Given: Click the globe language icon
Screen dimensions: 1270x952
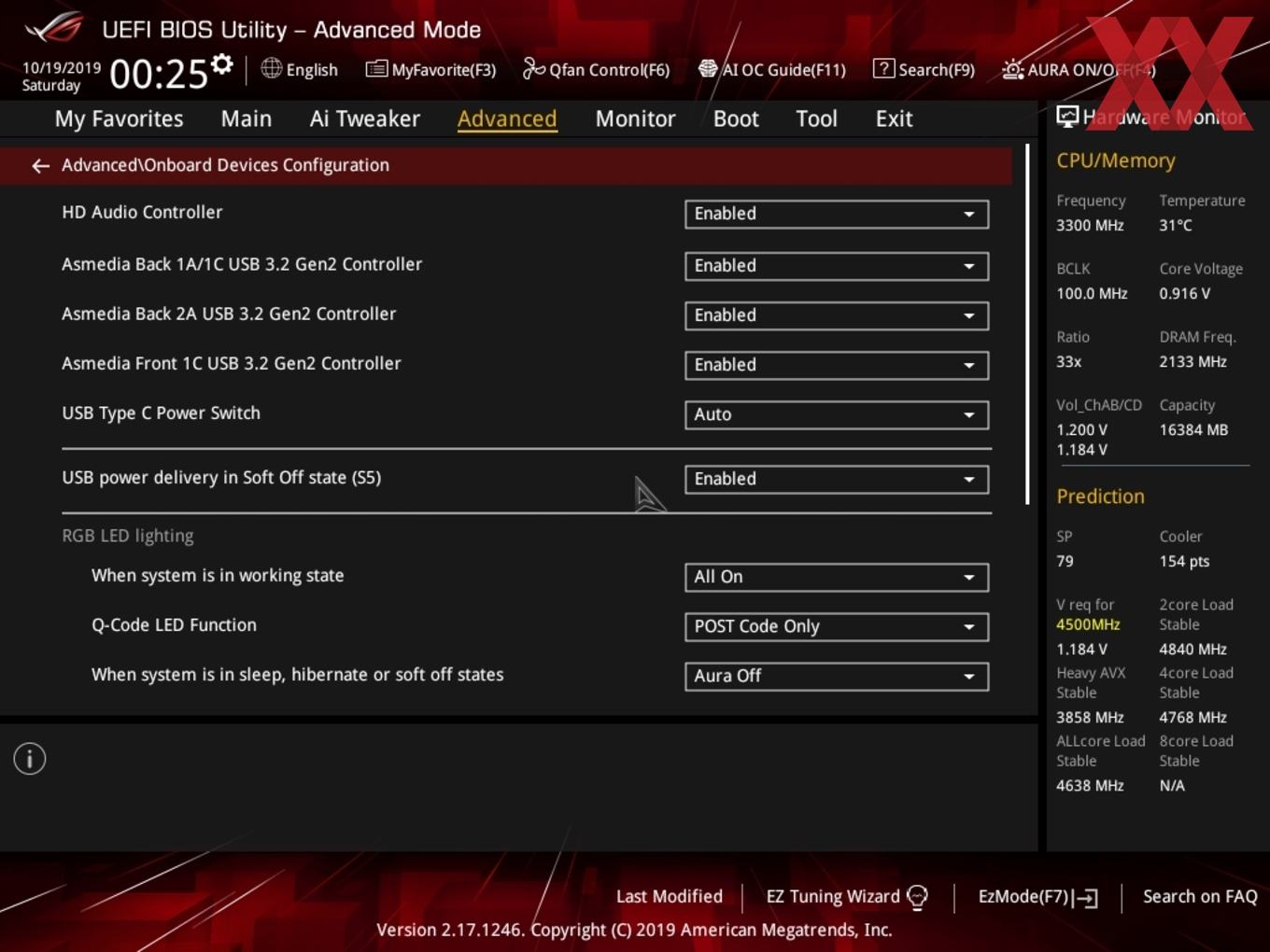Looking at the screenshot, I should pyautogui.click(x=271, y=68).
